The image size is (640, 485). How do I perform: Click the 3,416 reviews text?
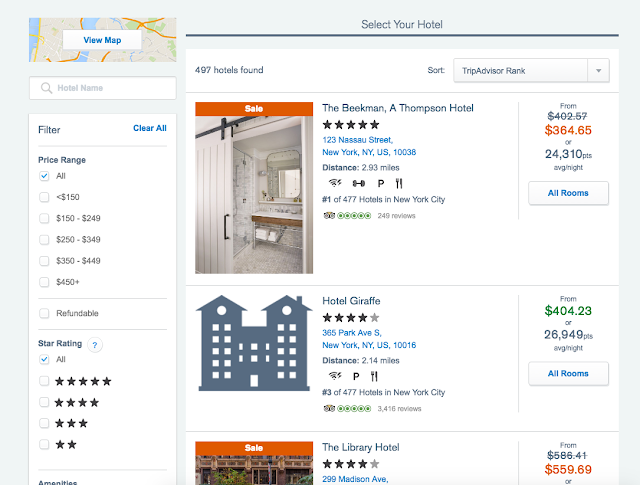pyautogui.click(x=399, y=409)
